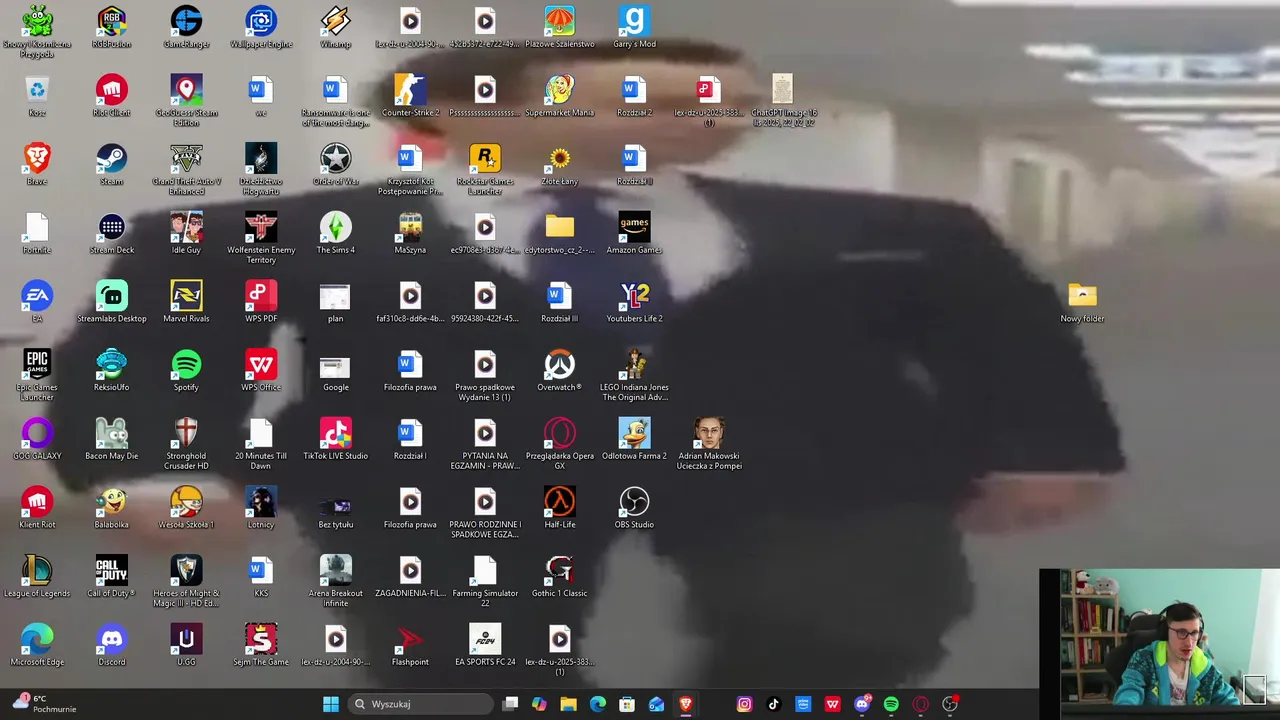Image resolution: width=1280 pixels, height=720 pixels.
Task: Launch Brave from the desktop icons
Action: click(x=37, y=165)
